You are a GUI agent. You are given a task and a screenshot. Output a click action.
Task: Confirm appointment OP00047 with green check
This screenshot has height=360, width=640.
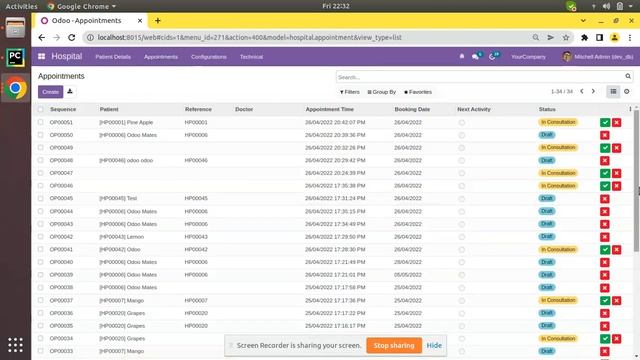pyautogui.click(x=605, y=173)
